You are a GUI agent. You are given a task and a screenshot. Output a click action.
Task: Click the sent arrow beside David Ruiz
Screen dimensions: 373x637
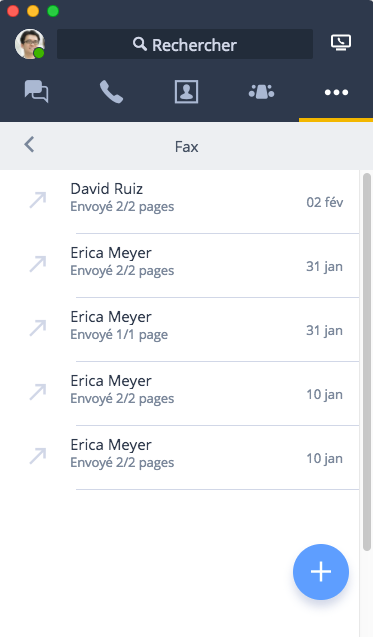pos(38,200)
